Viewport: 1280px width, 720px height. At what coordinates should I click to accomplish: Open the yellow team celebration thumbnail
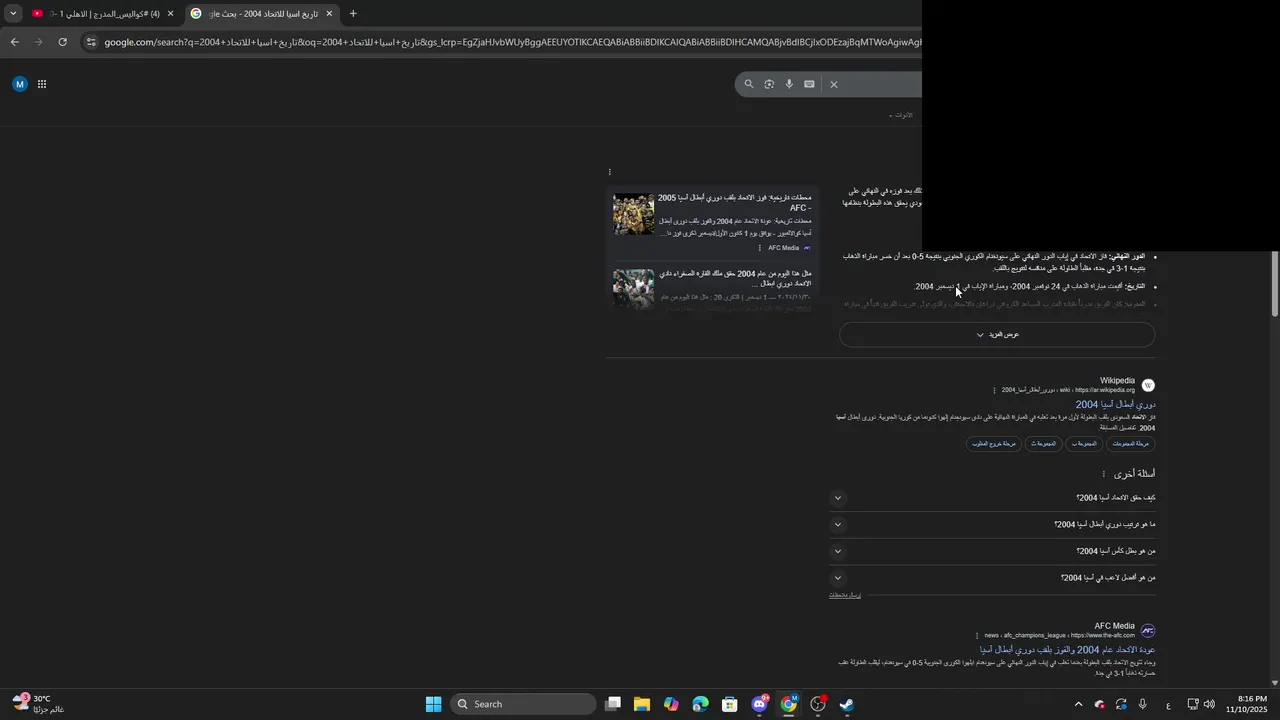tap(633, 214)
